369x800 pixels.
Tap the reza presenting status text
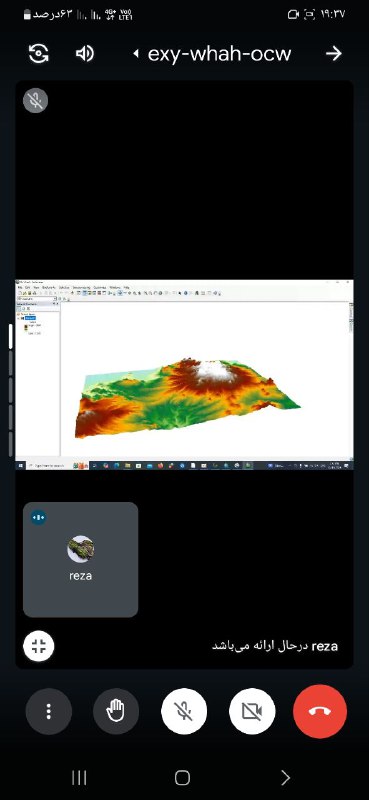[x=275, y=646]
